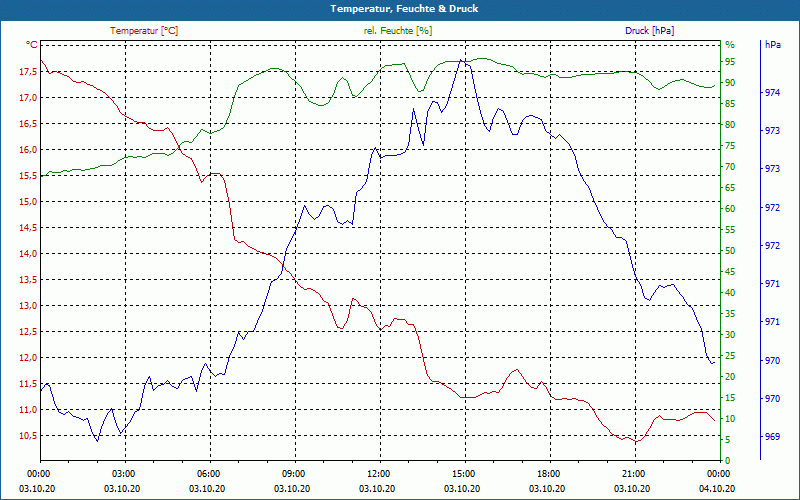
Task: Click the '18:00' time axis label
Action: click(547, 474)
